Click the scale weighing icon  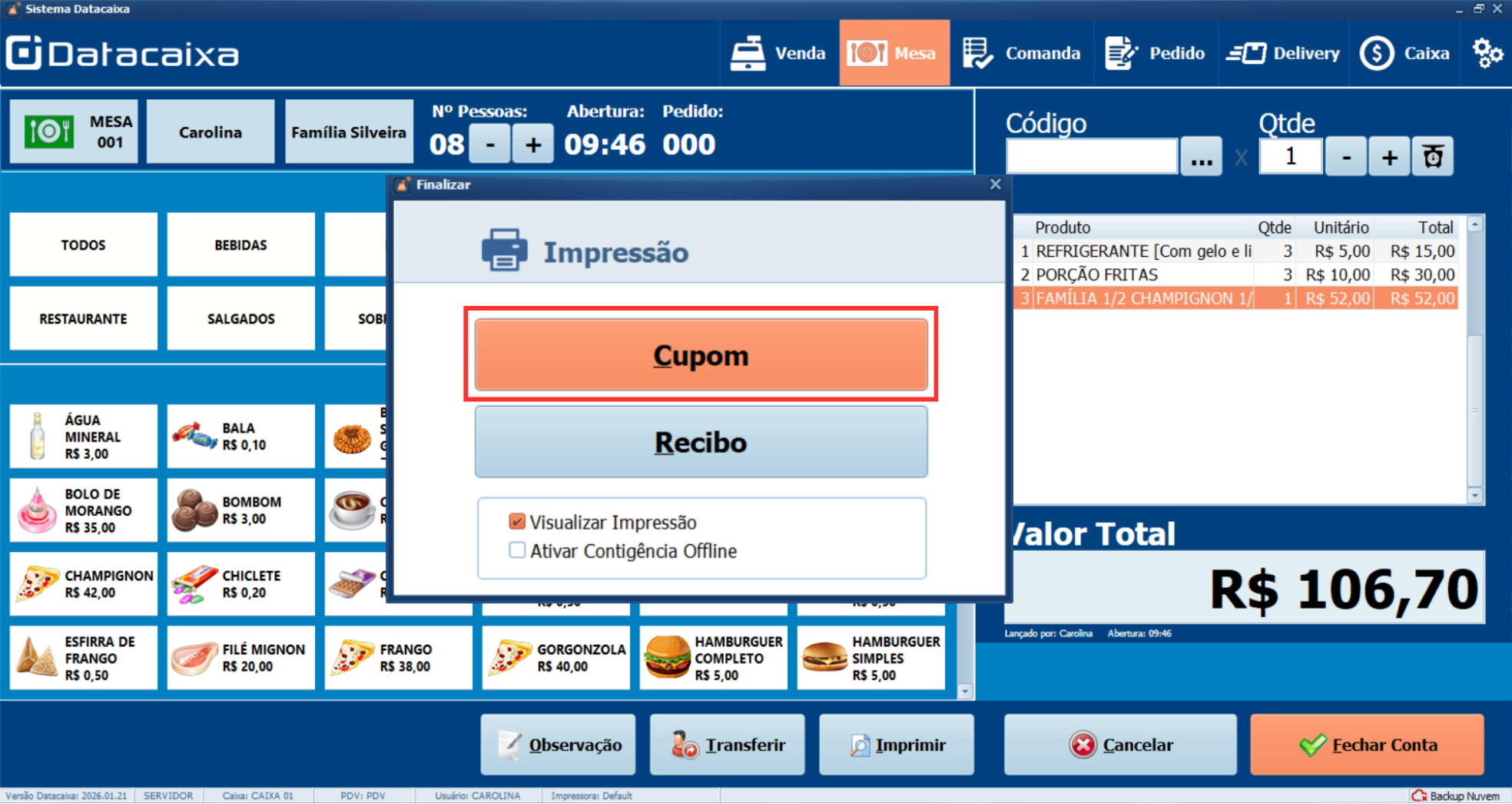coord(1432,158)
